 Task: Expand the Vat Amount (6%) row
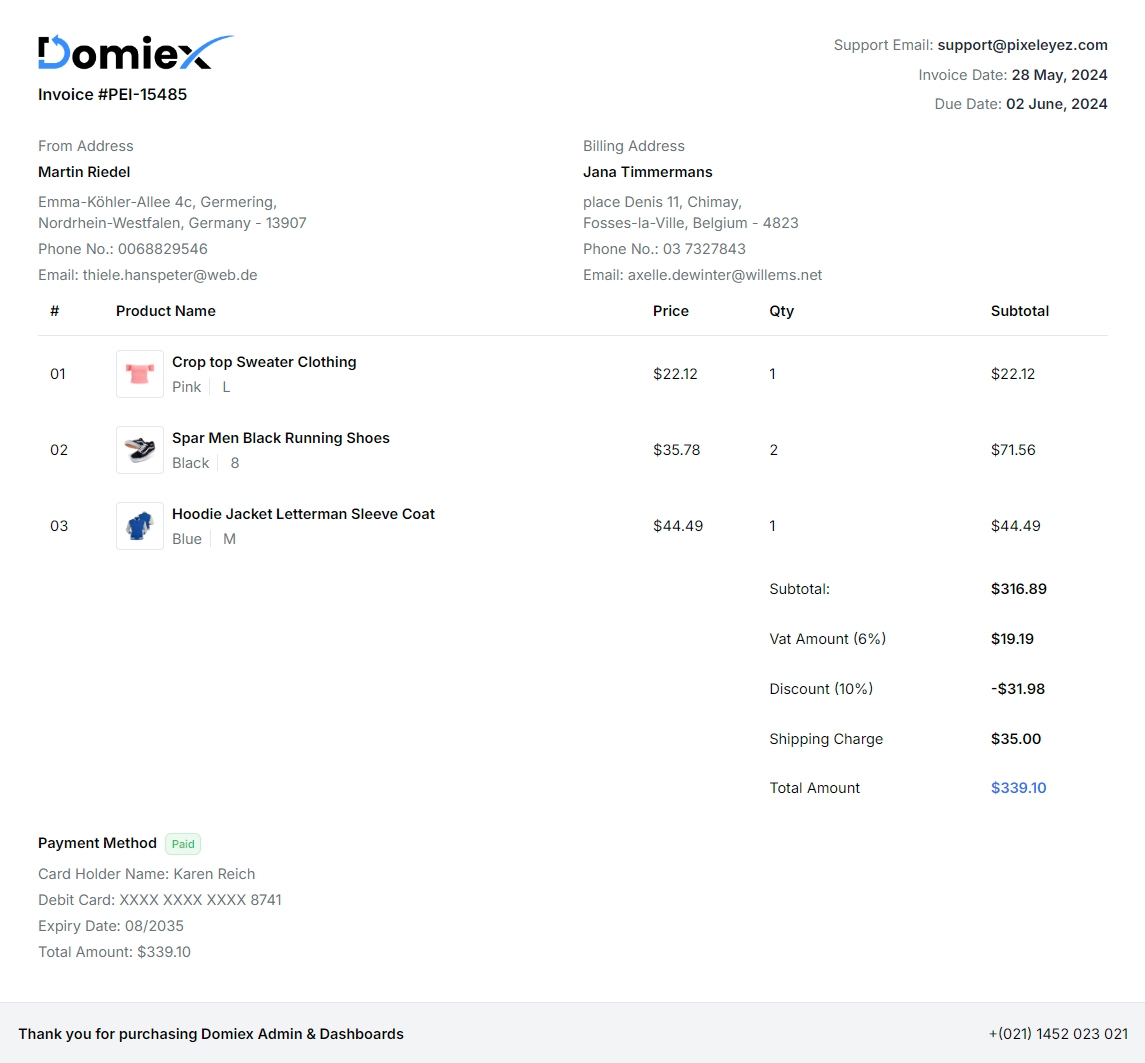pyautogui.click(x=827, y=639)
